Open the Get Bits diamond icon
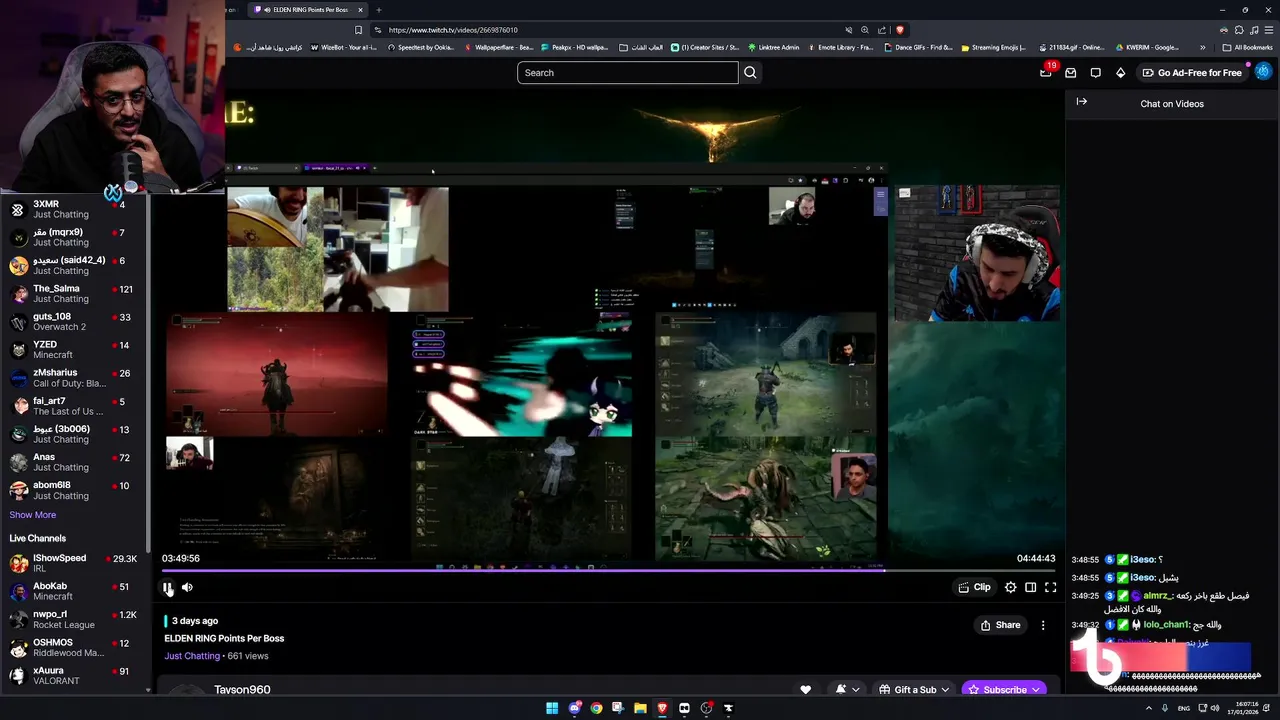This screenshot has width=1280, height=720. click(1121, 72)
